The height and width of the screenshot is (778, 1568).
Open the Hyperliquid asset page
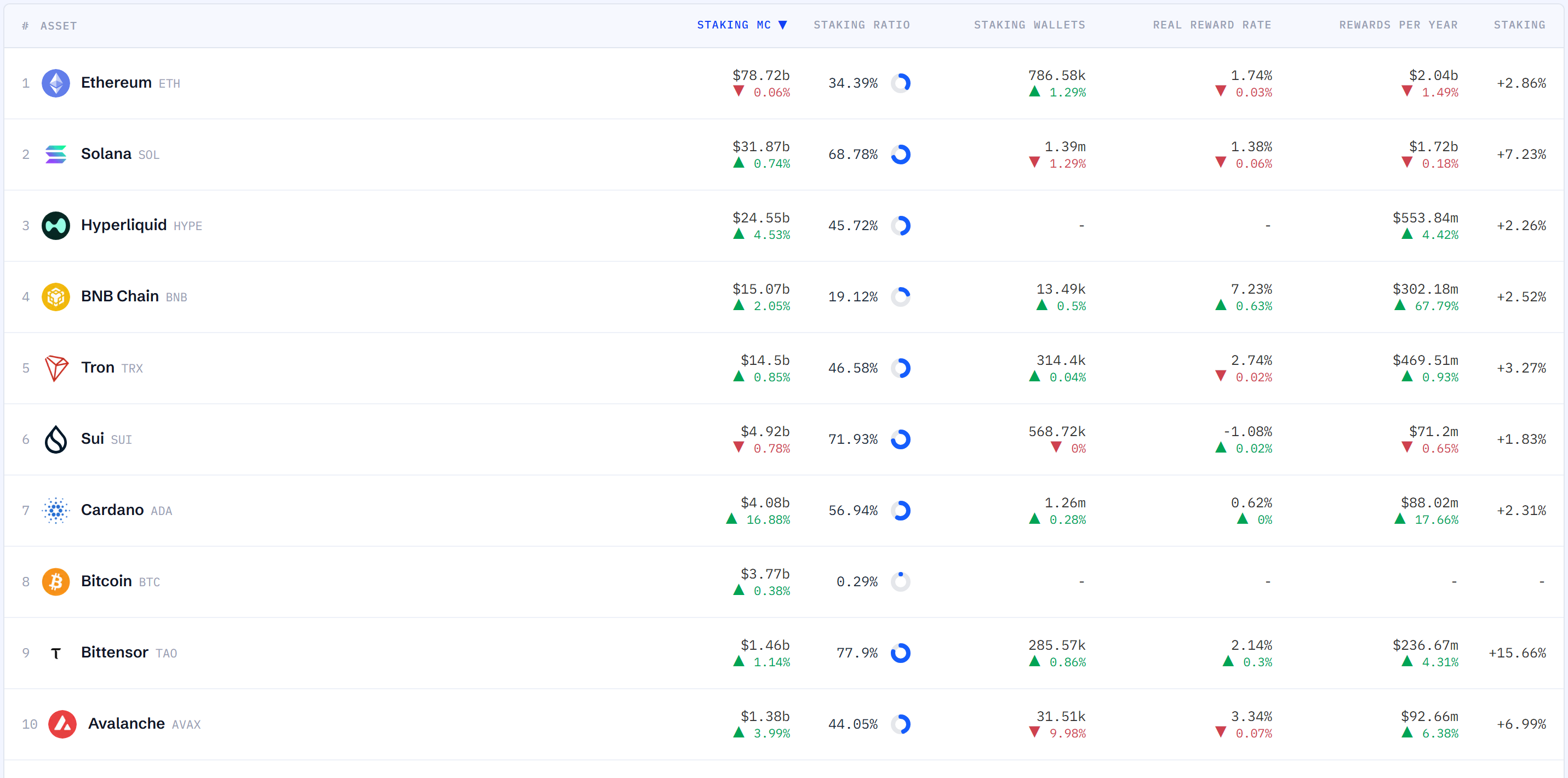(x=124, y=225)
